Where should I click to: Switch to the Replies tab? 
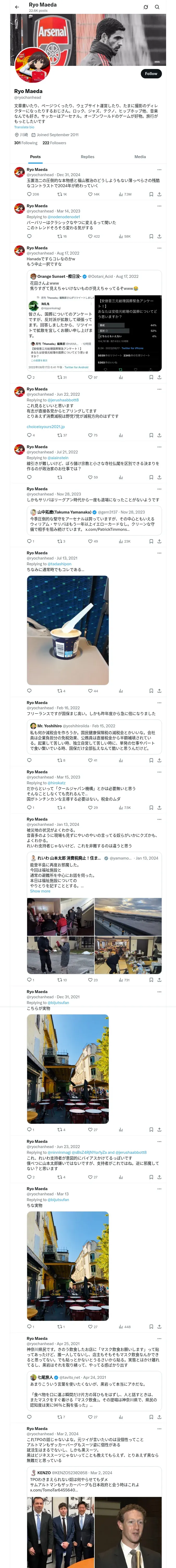click(87, 157)
